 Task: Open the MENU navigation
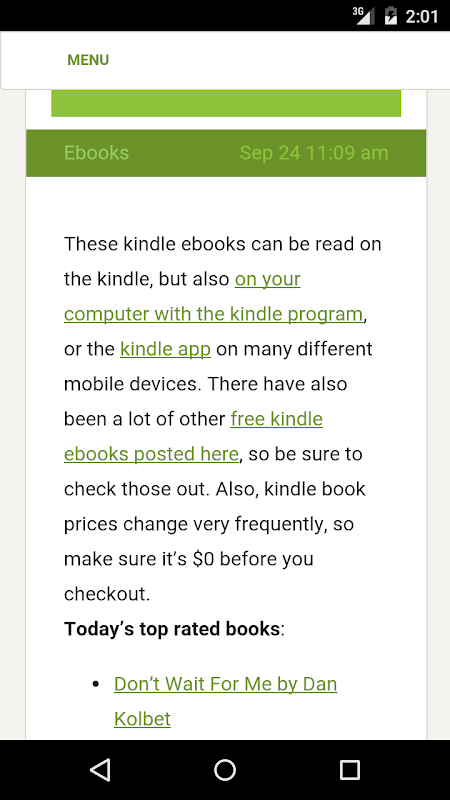(x=88, y=60)
